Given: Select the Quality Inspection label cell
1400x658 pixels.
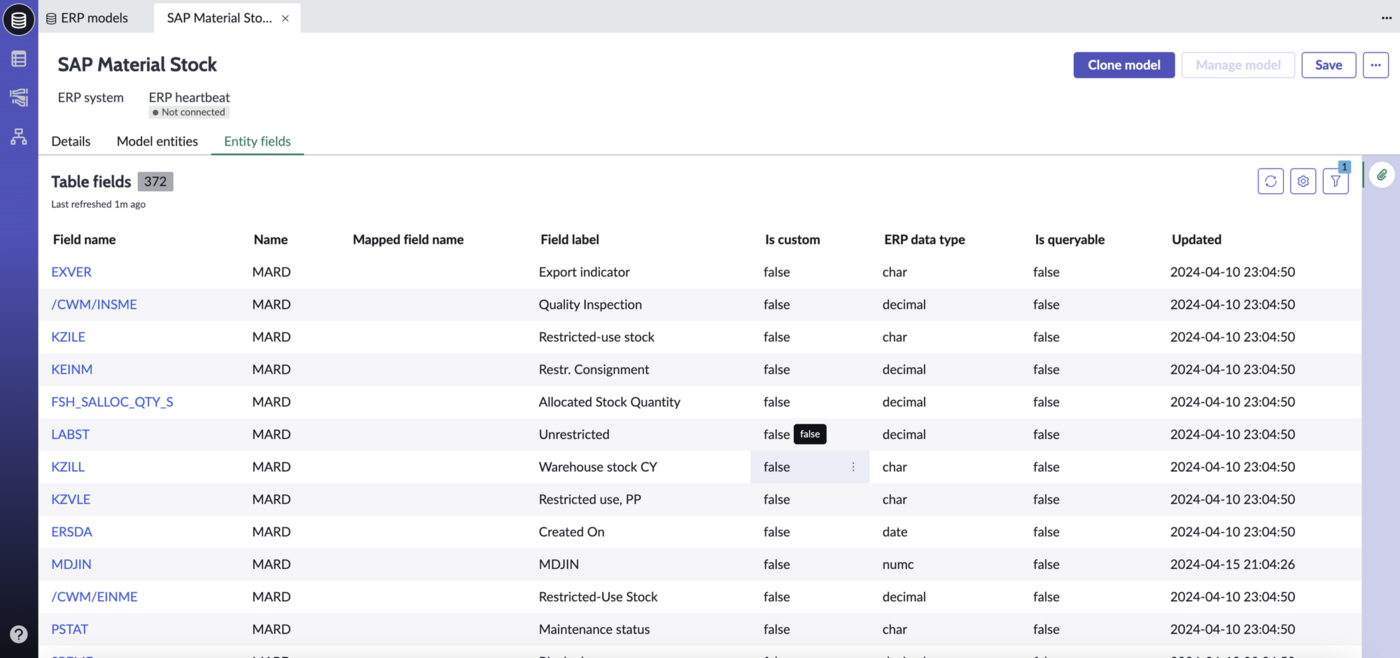Looking at the screenshot, I should (x=590, y=304).
